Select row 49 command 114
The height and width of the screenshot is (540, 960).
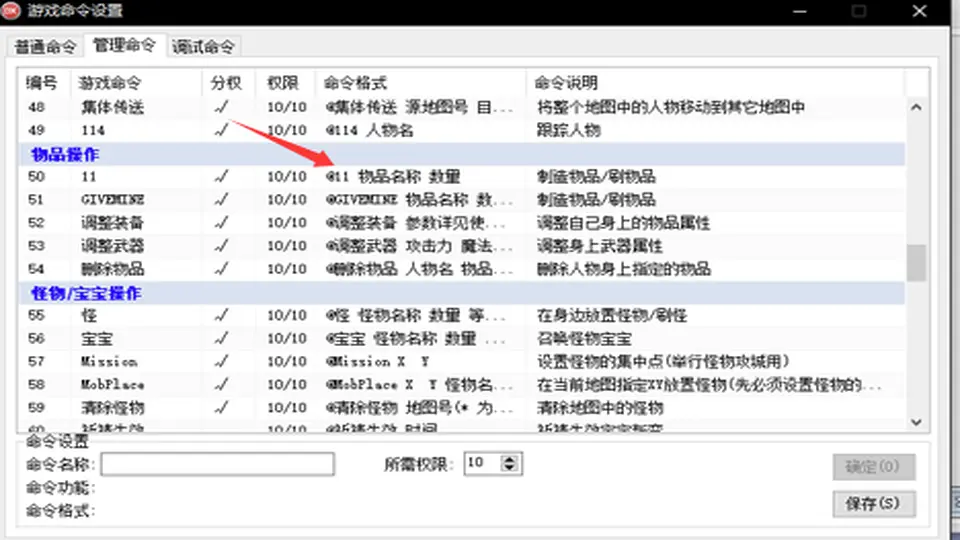[462, 130]
